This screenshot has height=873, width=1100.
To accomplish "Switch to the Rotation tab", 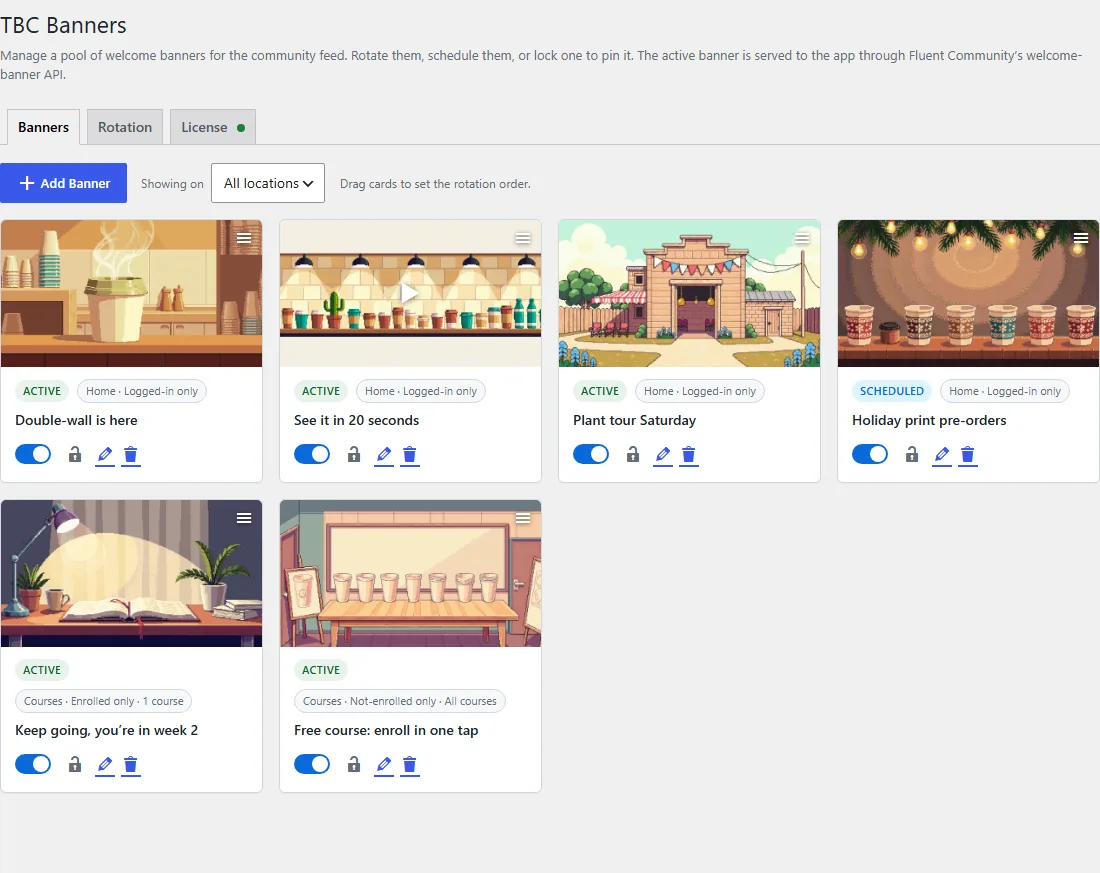I will click(x=125, y=127).
